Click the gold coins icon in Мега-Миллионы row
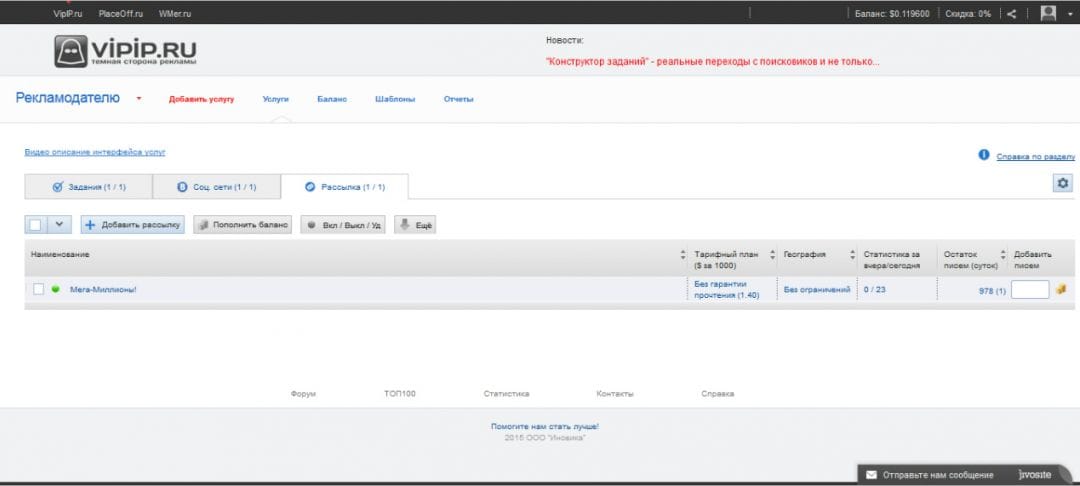1080x486 pixels. (1061, 290)
